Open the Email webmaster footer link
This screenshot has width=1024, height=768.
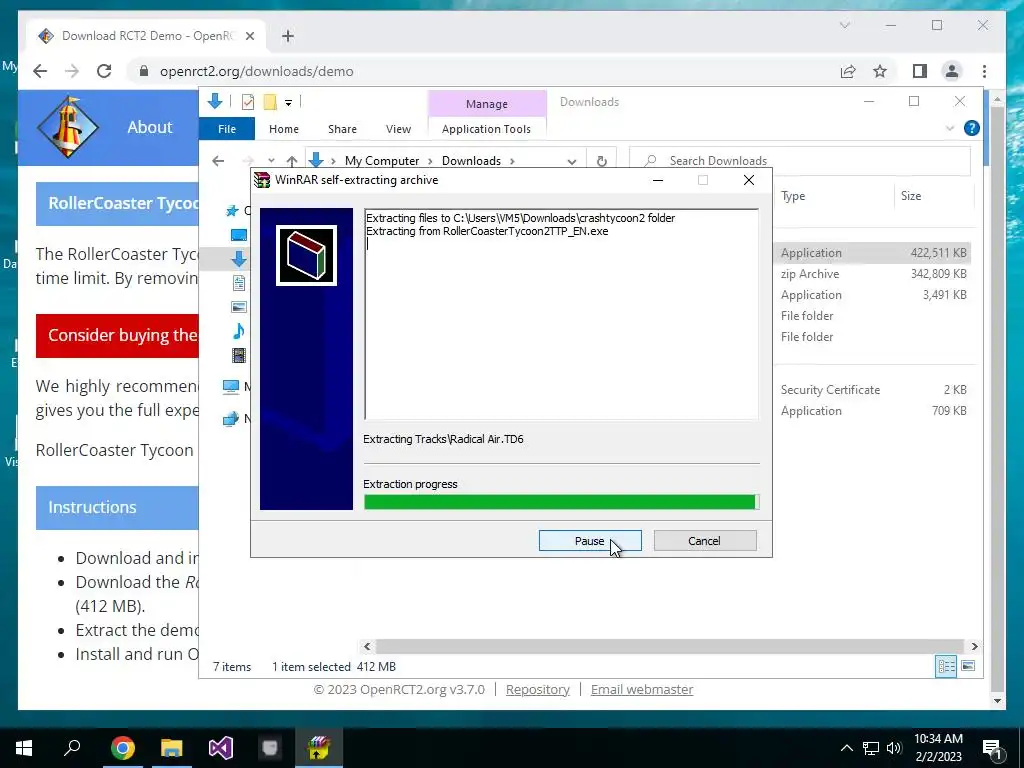coord(642,689)
